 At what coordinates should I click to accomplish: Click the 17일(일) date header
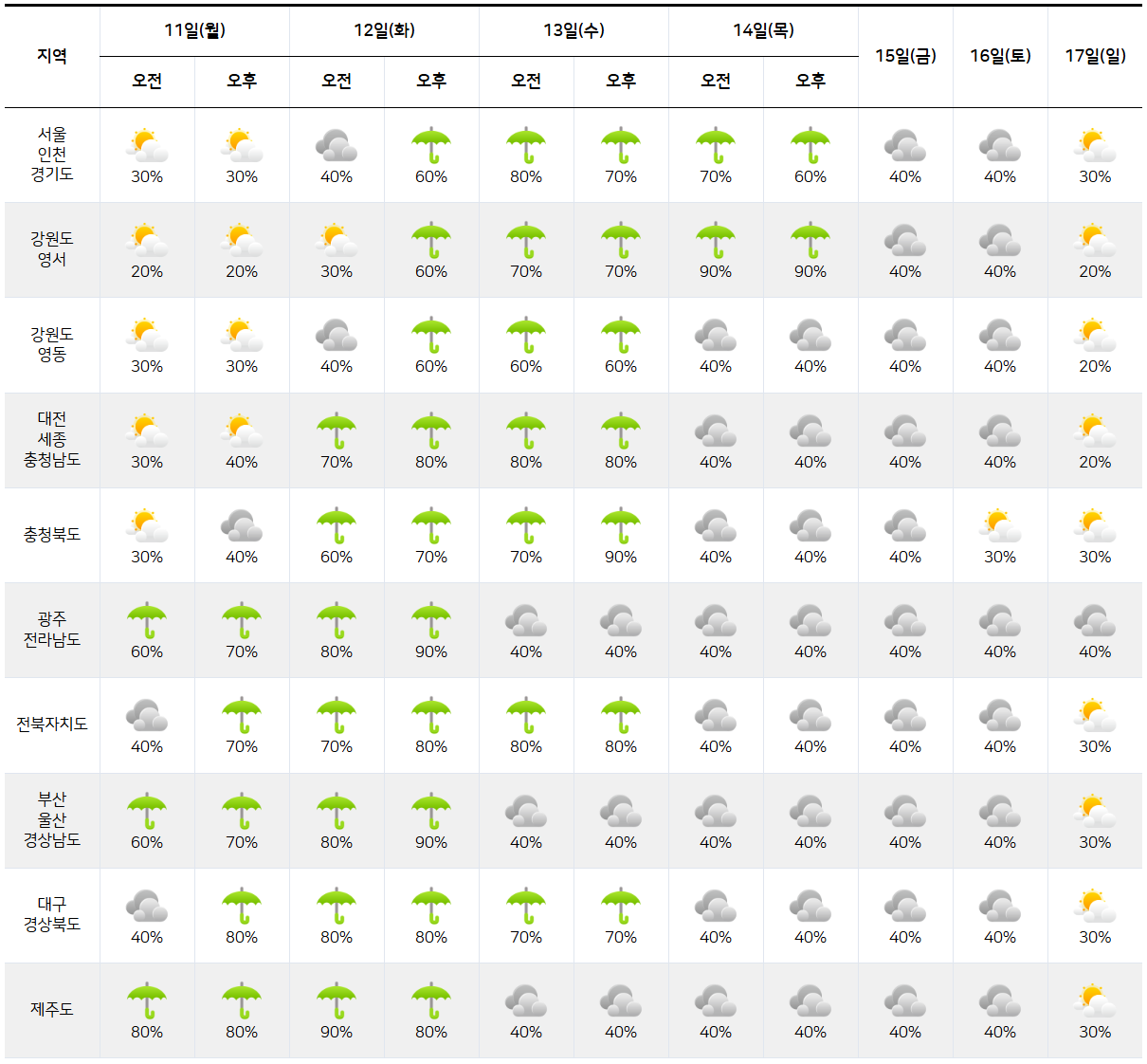(x=1095, y=56)
